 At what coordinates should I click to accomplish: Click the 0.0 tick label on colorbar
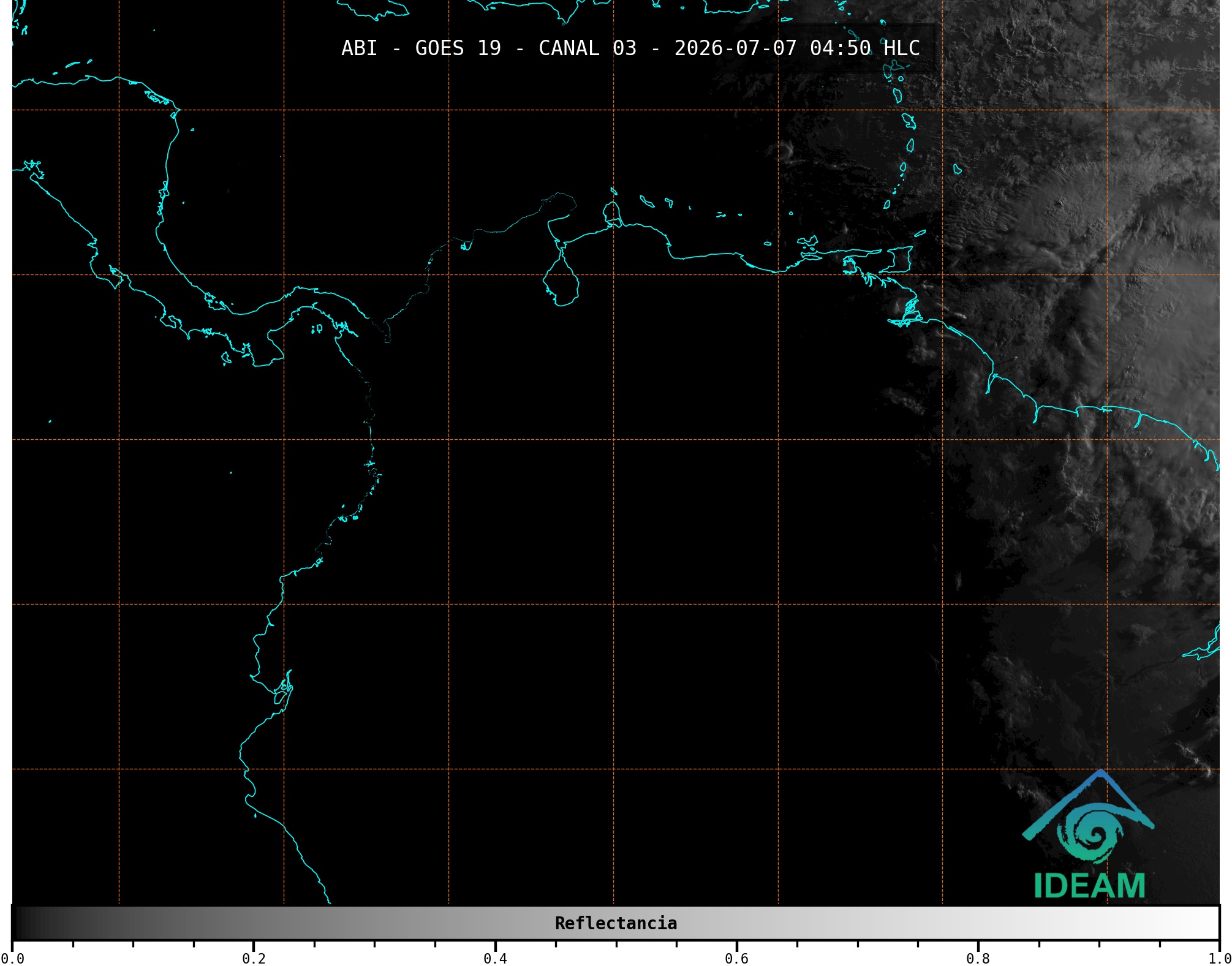(13, 958)
